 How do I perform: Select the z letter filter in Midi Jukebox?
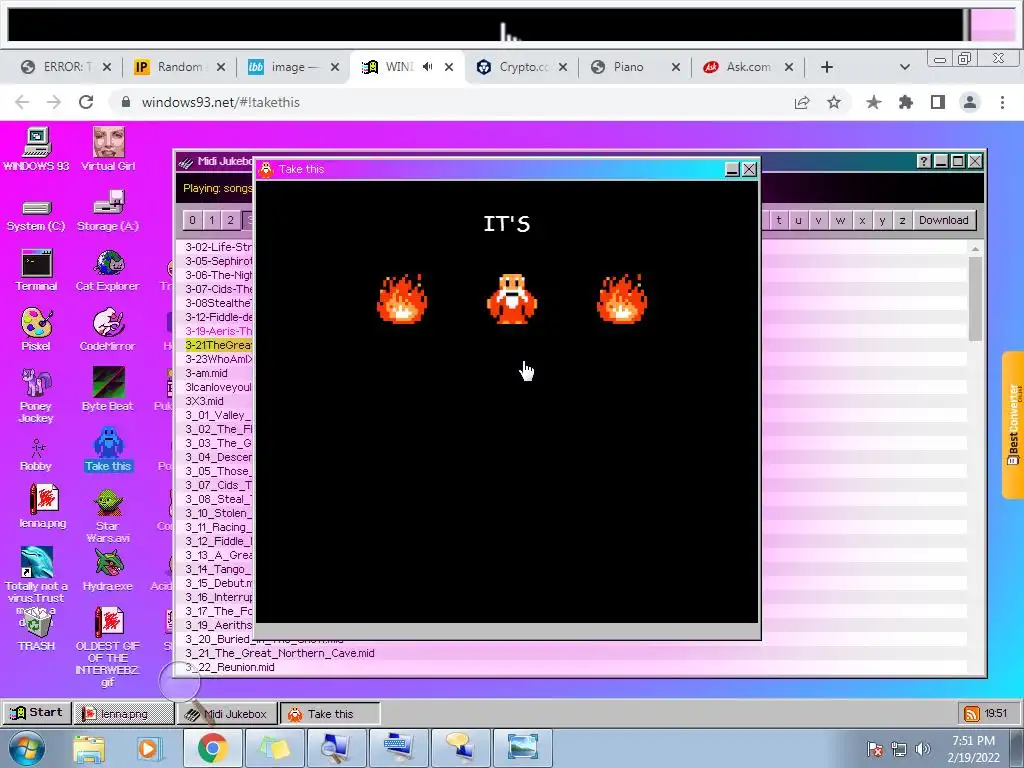point(903,220)
